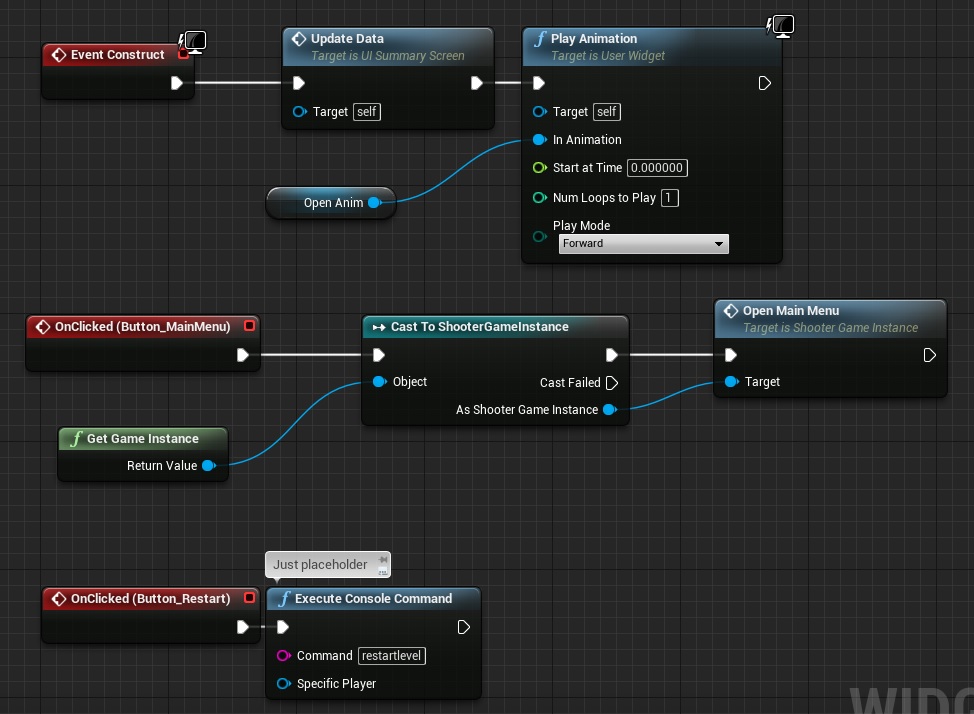Click the OnClicked Button_Restart exec output pin

click(243, 627)
